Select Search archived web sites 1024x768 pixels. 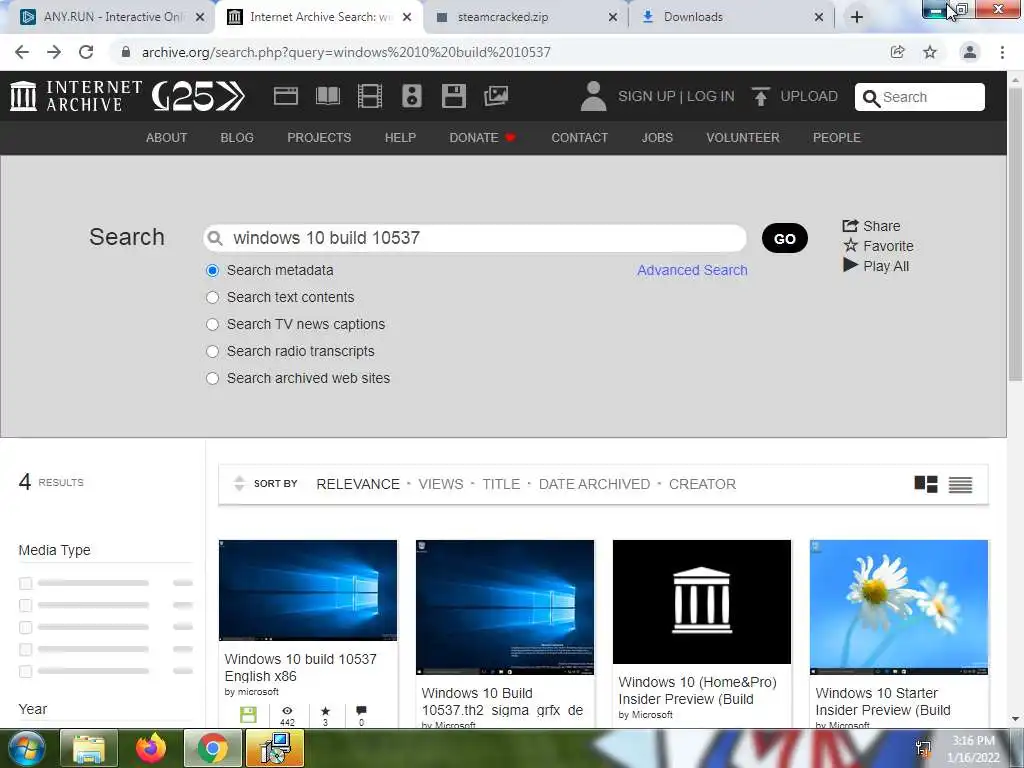212,378
